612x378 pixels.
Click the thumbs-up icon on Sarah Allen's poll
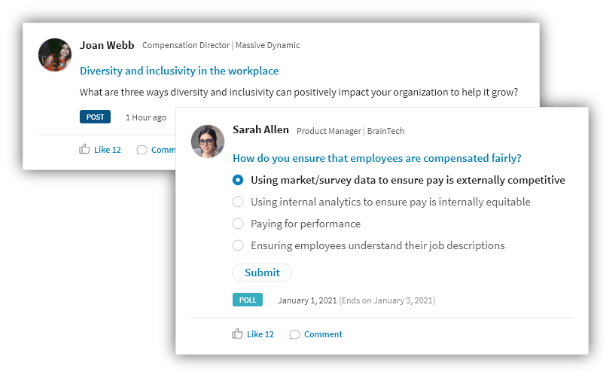pyautogui.click(x=237, y=333)
